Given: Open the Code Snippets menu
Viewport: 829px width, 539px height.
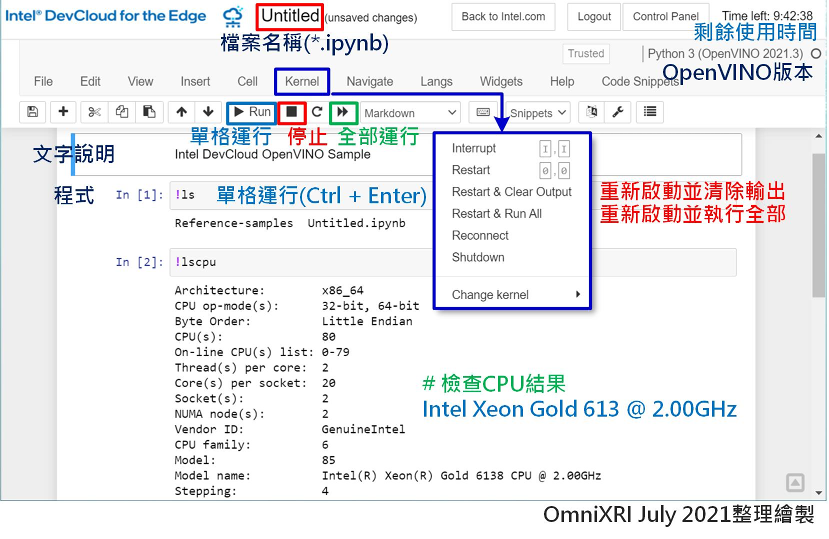Looking at the screenshot, I should coord(641,81).
